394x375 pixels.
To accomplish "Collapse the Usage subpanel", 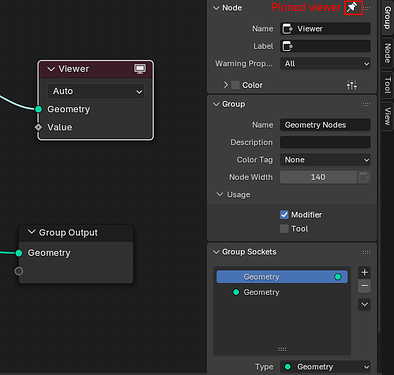I will click(220, 194).
